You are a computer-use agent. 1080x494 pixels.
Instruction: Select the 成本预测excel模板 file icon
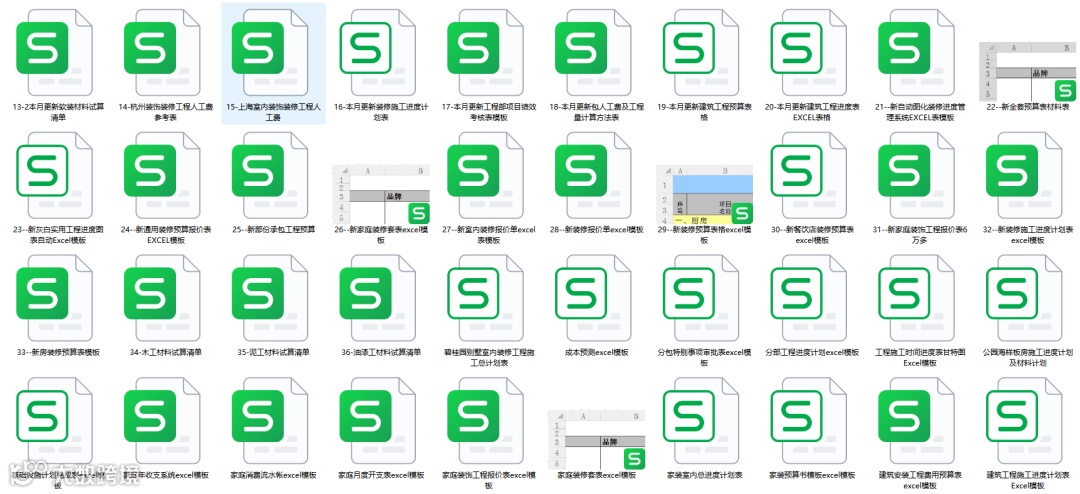point(594,297)
